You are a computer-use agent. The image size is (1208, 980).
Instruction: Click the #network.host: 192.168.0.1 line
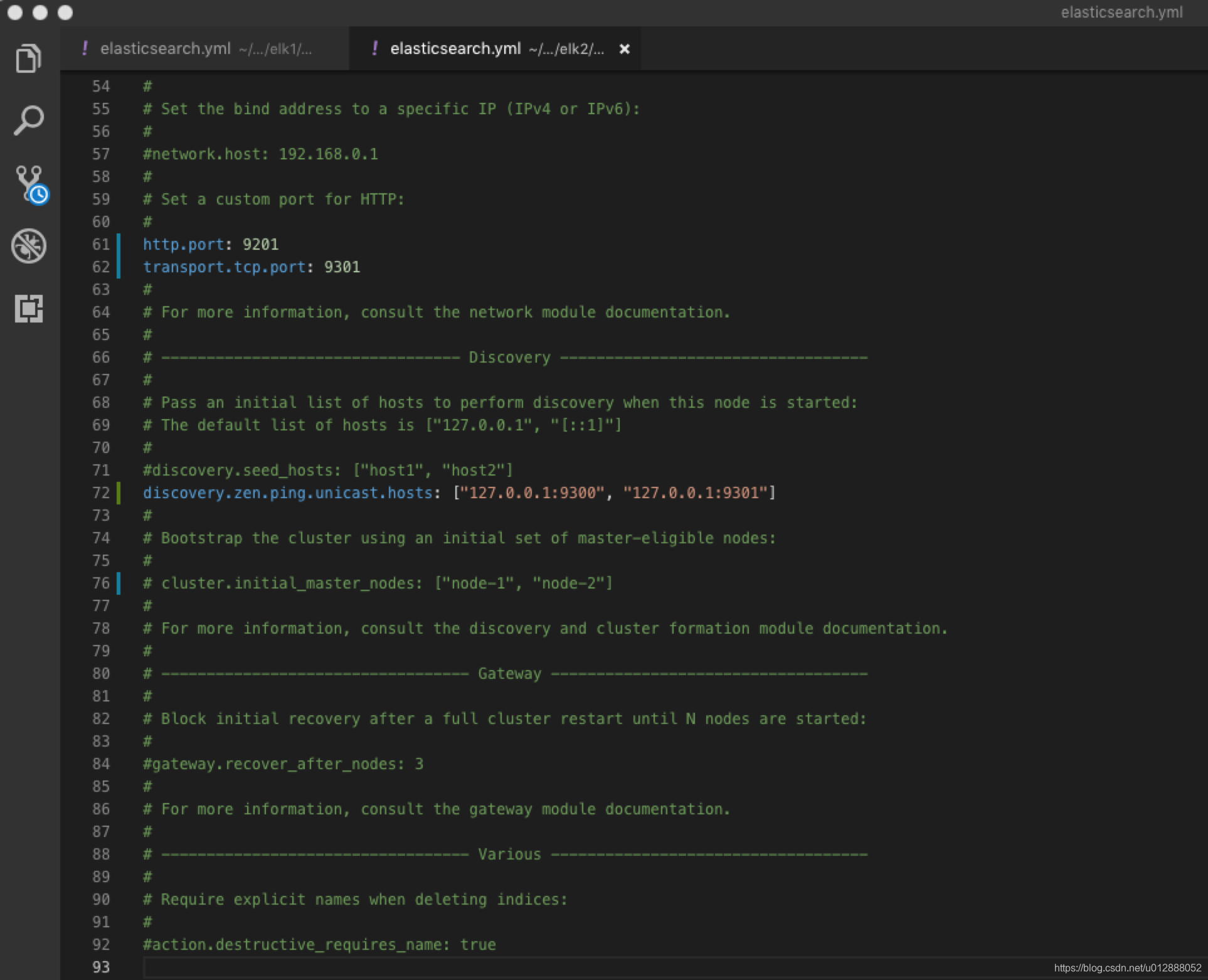260,154
